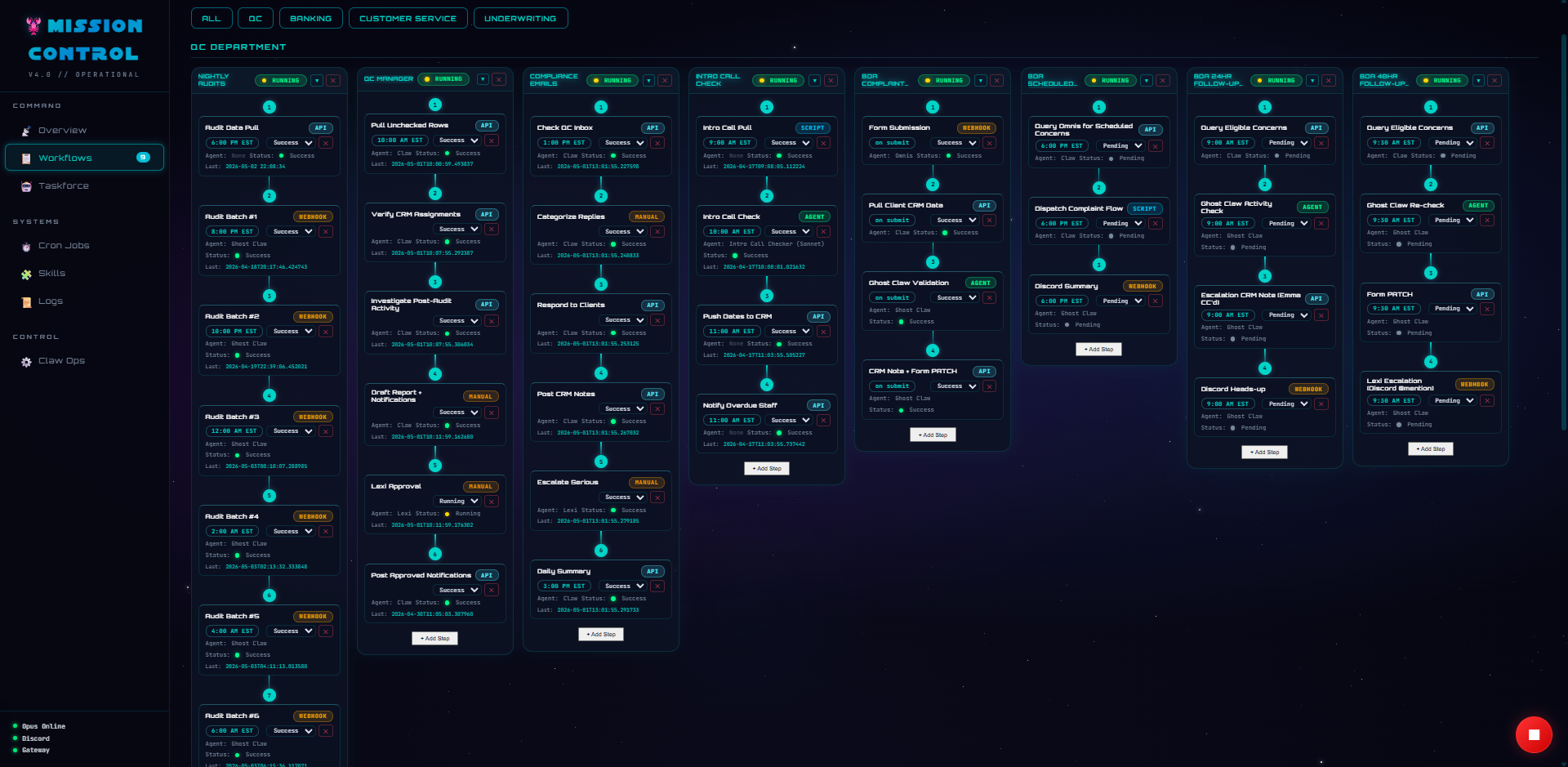Viewport: 1568px width, 767px height.
Task: Toggle the BDR Complaint RUNNING status
Action: (944, 81)
